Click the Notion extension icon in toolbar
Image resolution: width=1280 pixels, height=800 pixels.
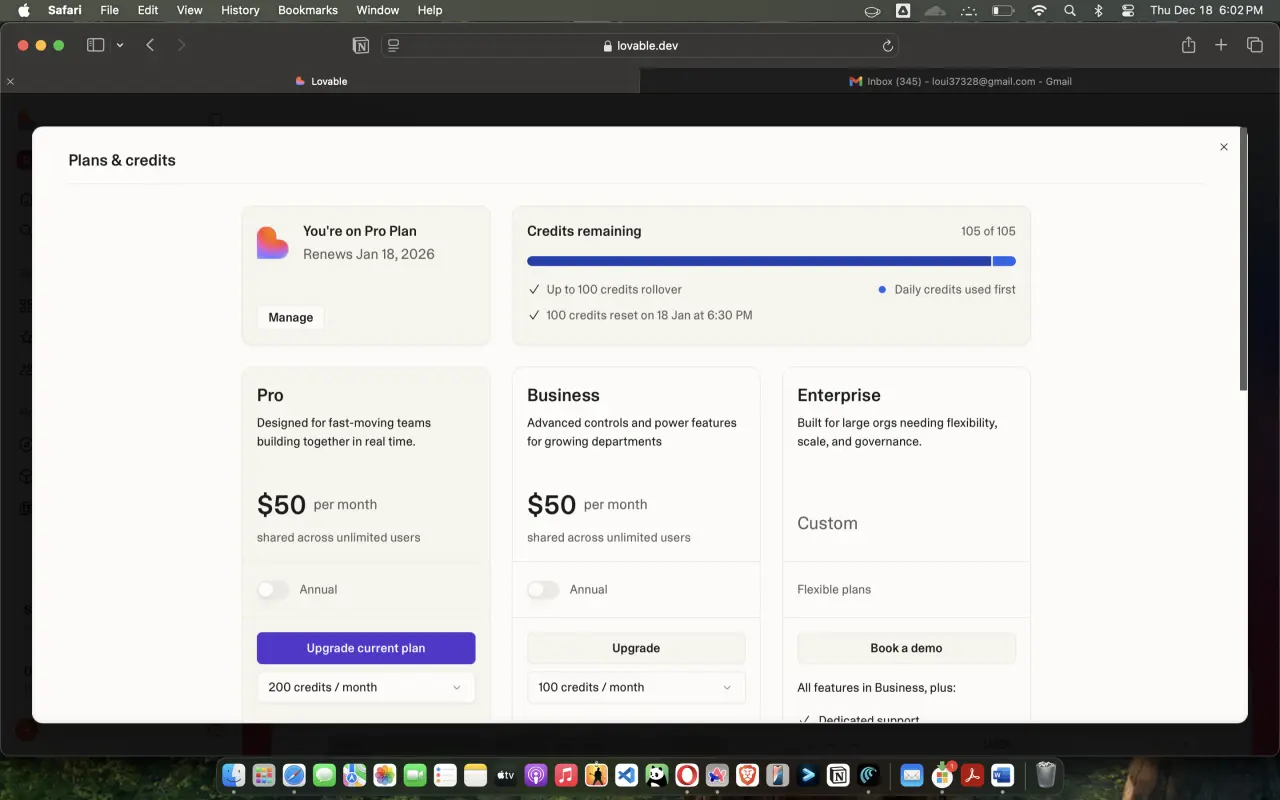[360, 45]
